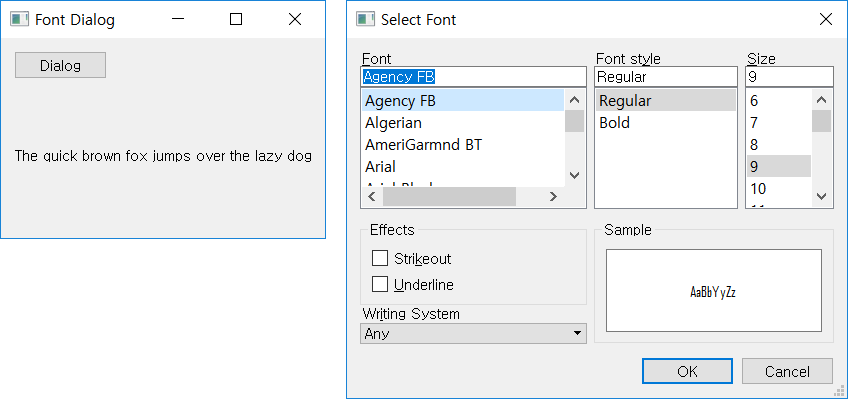Close the Font Dialog window

click(295, 19)
